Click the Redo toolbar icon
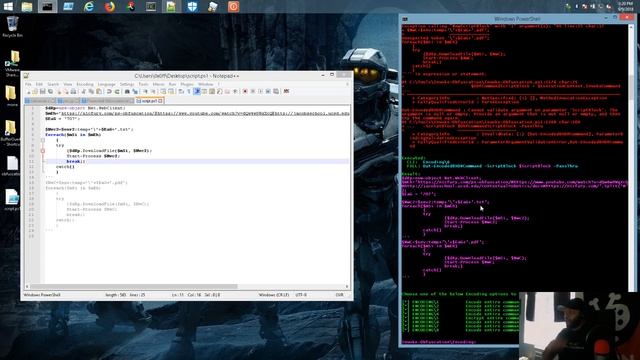The width and height of the screenshot is (640, 360). [117, 91]
